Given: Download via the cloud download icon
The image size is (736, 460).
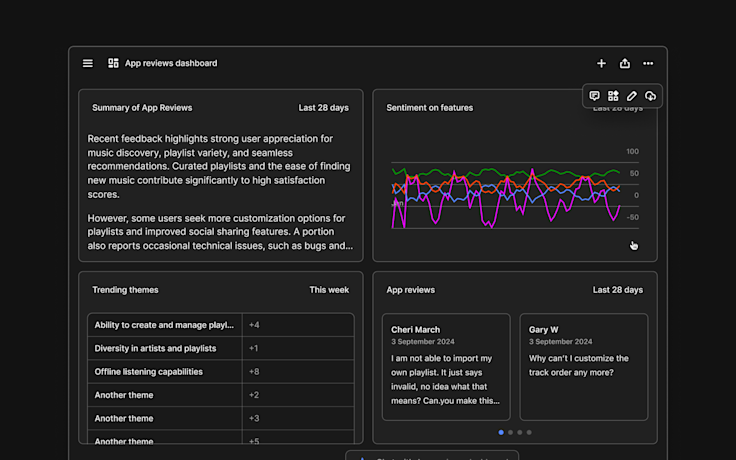Looking at the screenshot, I should 650,96.
